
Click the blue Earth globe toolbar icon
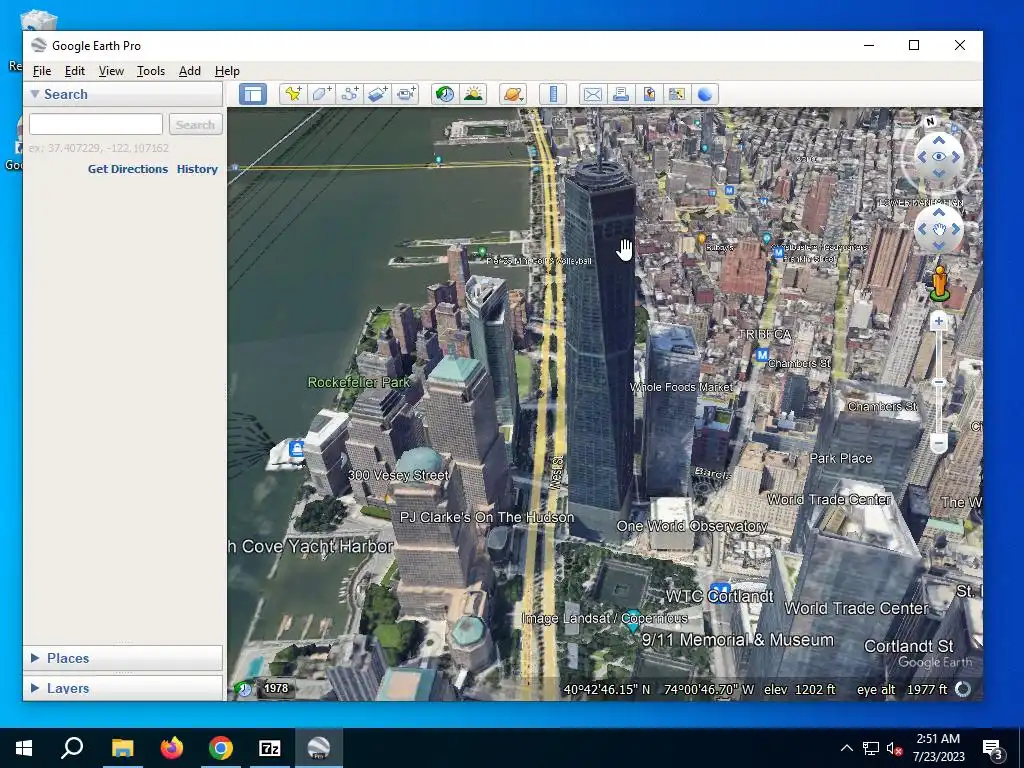tap(705, 94)
